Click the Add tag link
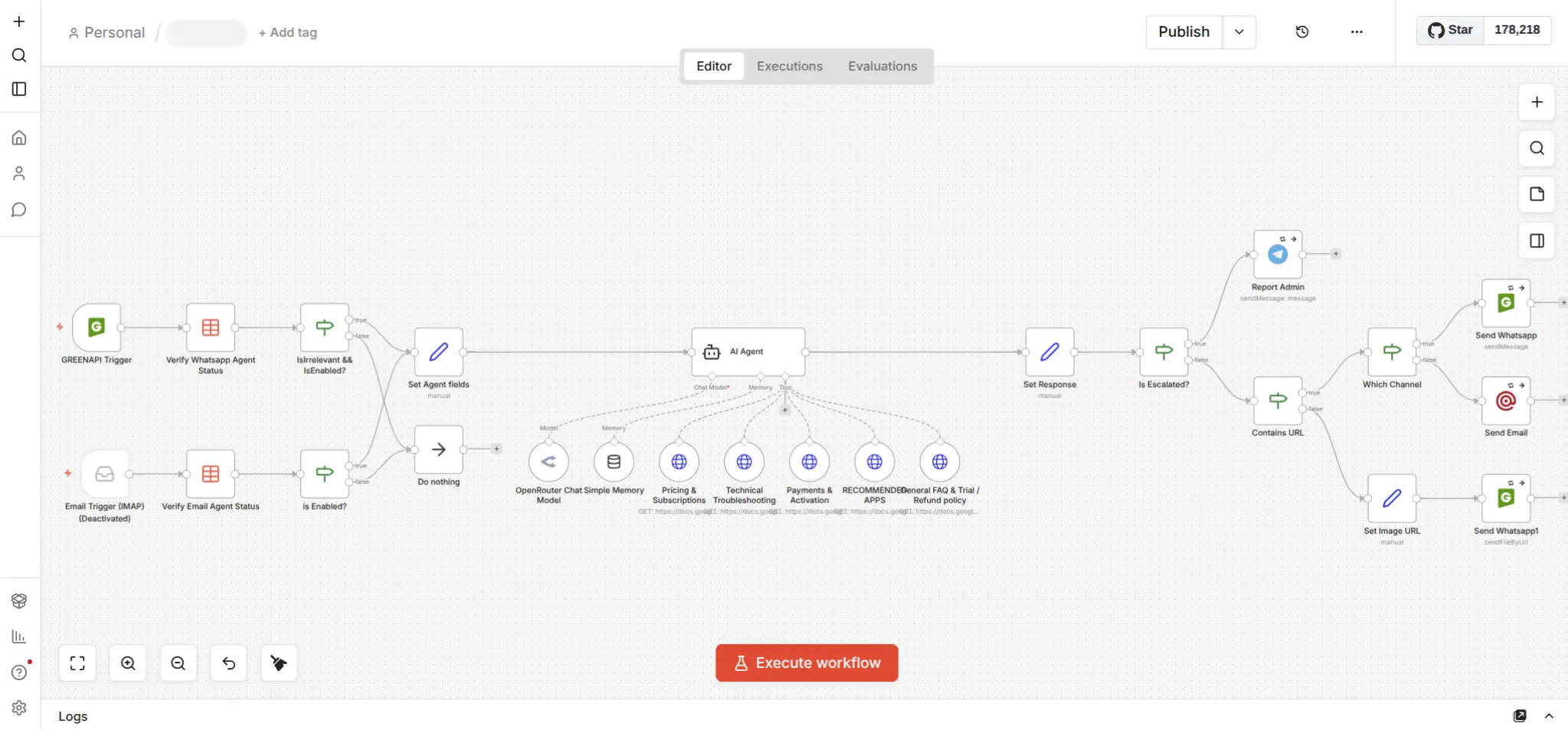Image resolution: width=1568 pixels, height=730 pixels. coord(288,33)
